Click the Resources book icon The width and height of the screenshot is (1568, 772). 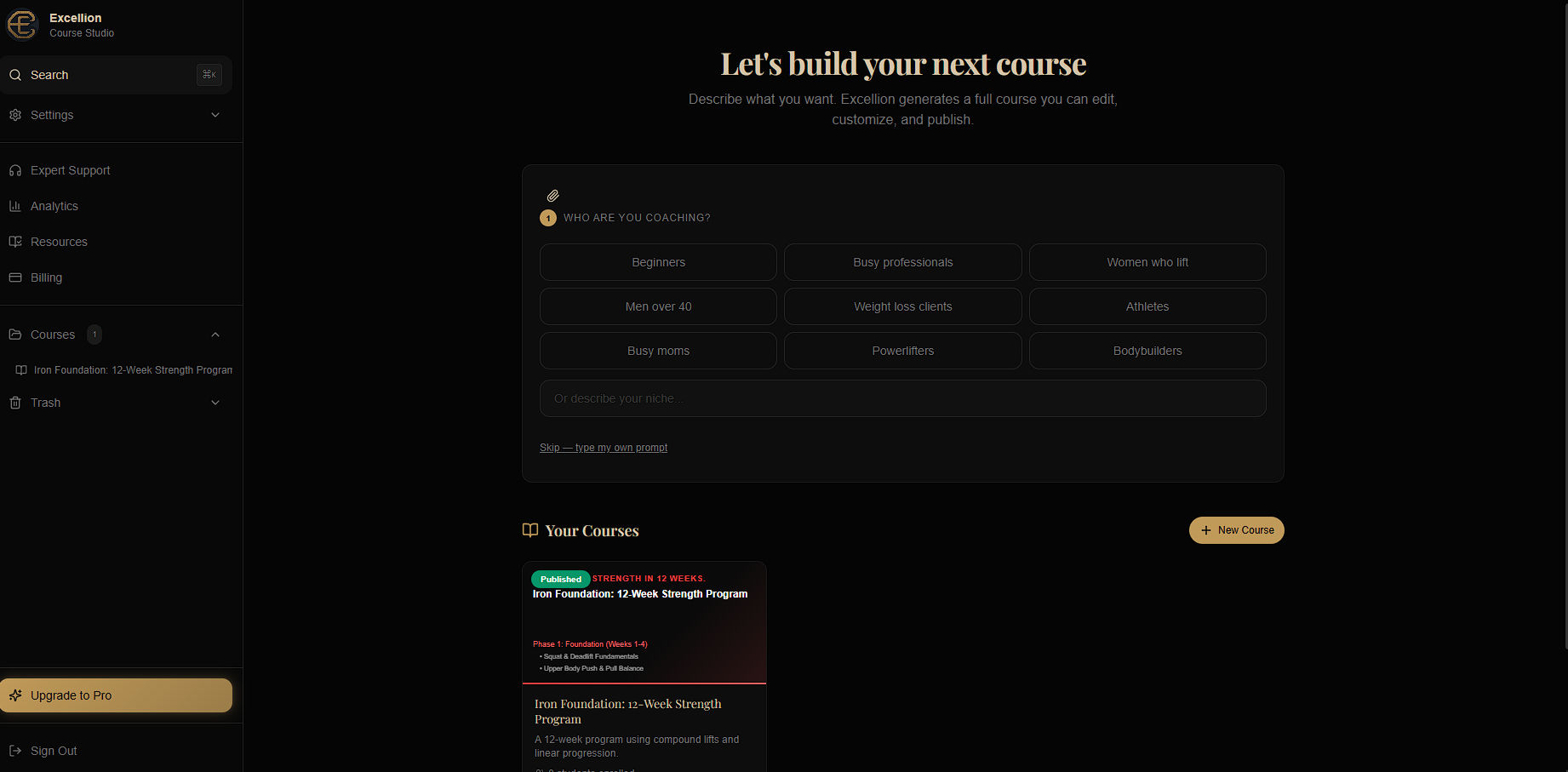[x=15, y=242]
